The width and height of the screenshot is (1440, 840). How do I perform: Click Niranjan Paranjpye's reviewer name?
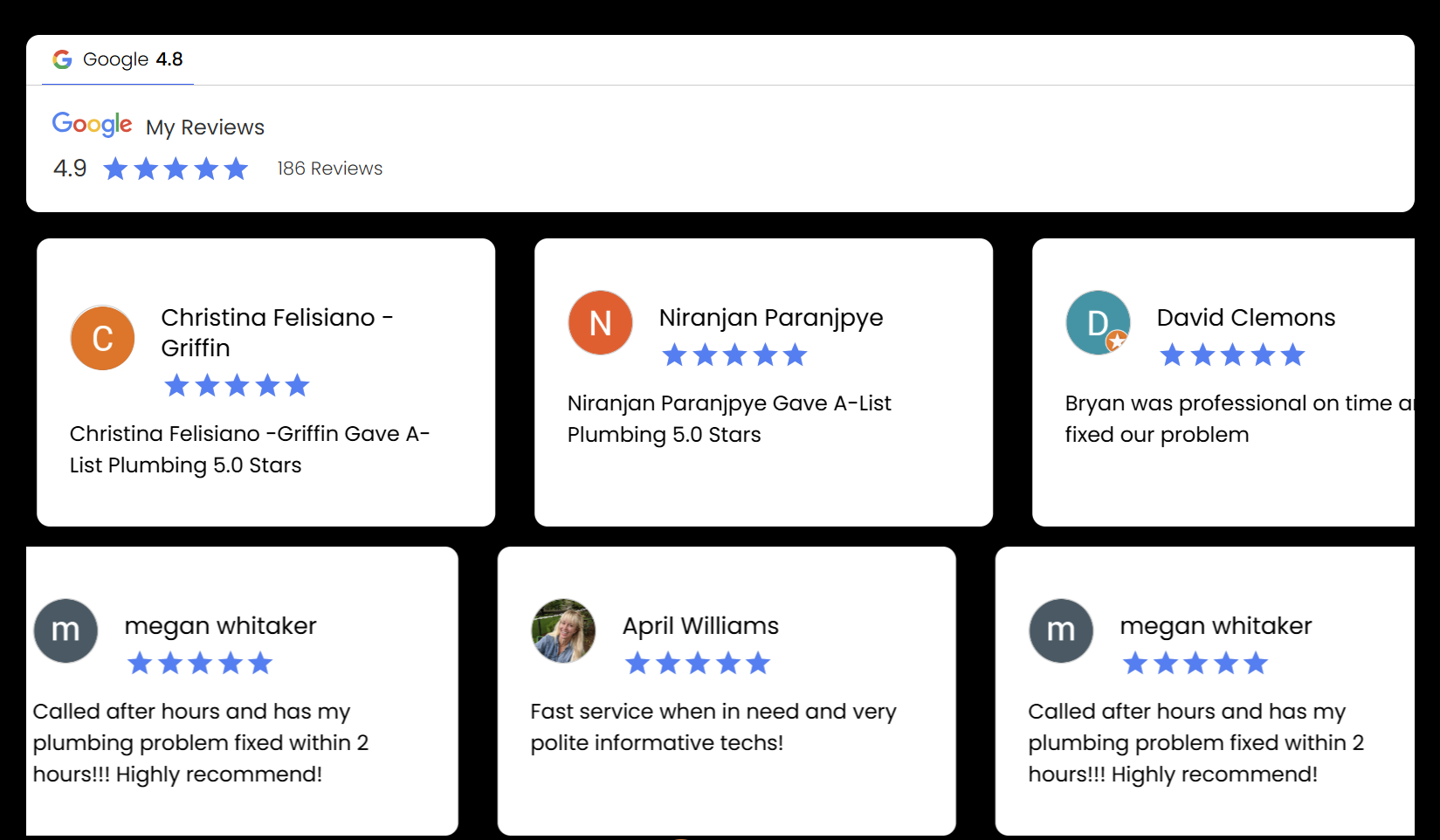coord(770,318)
